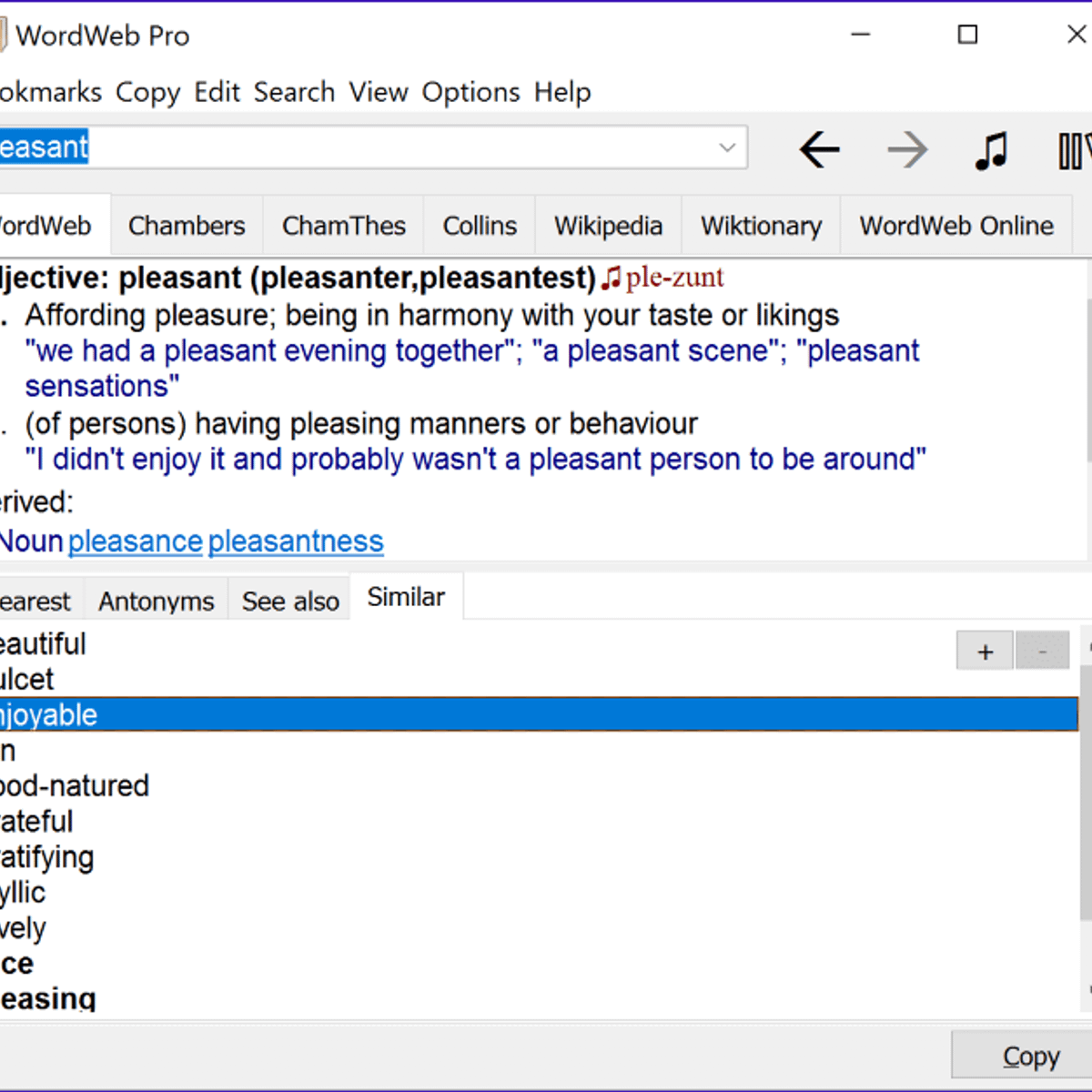Select the Similar tab
1092x1092 pixels.
406,597
